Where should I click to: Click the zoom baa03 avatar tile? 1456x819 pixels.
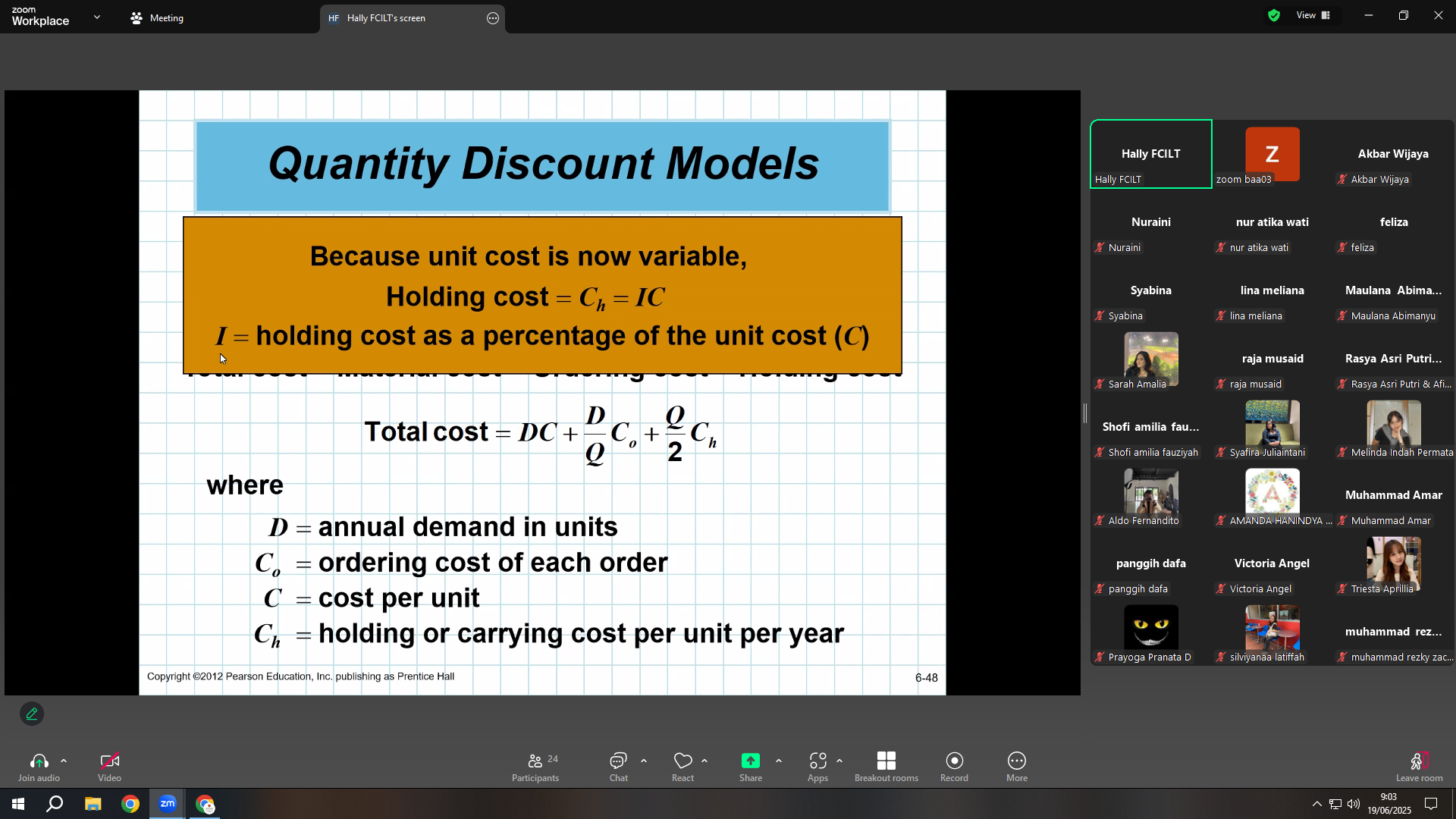(x=1272, y=154)
